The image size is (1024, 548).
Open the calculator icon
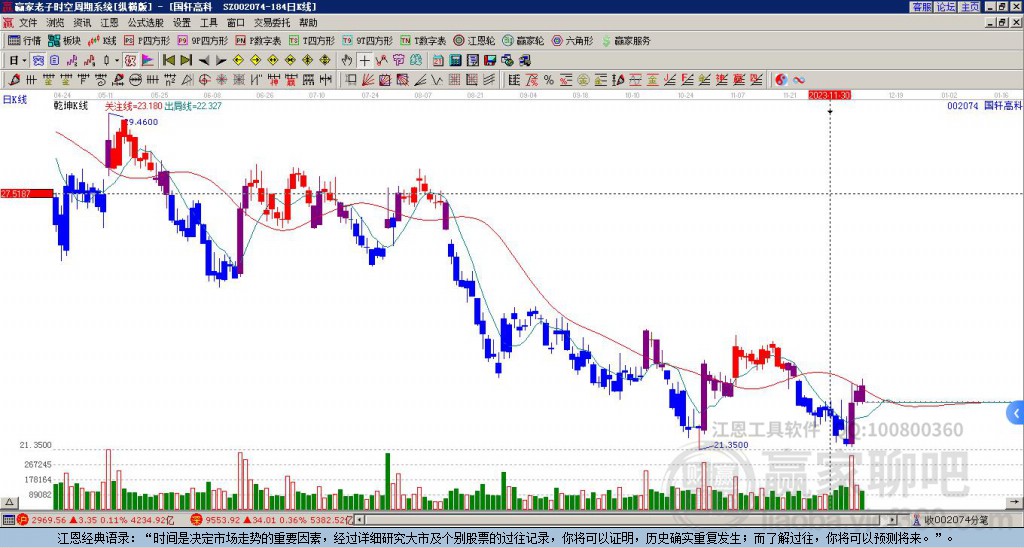click(455, 61)
